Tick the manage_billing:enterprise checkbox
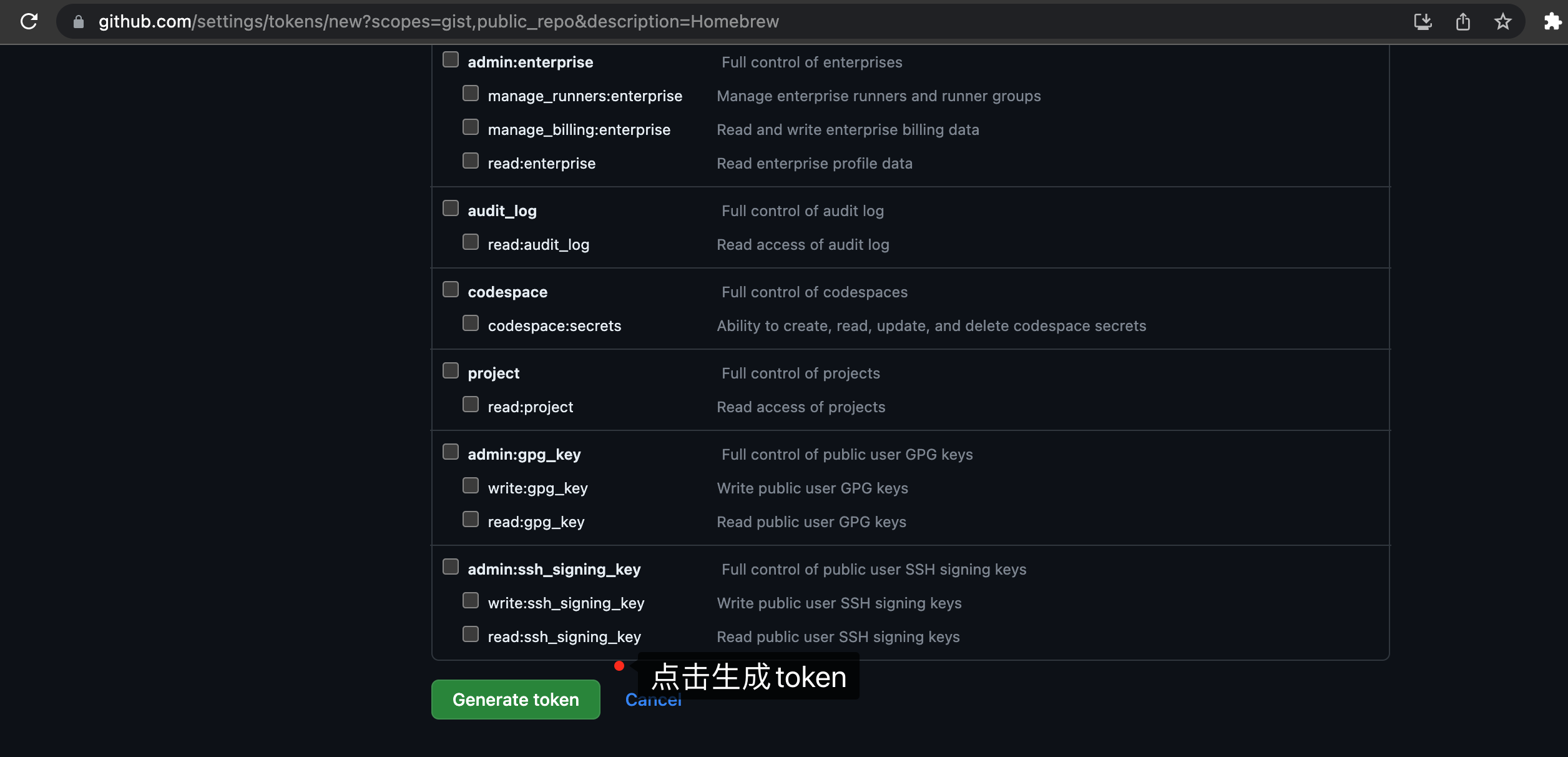 tap(471, 127)
